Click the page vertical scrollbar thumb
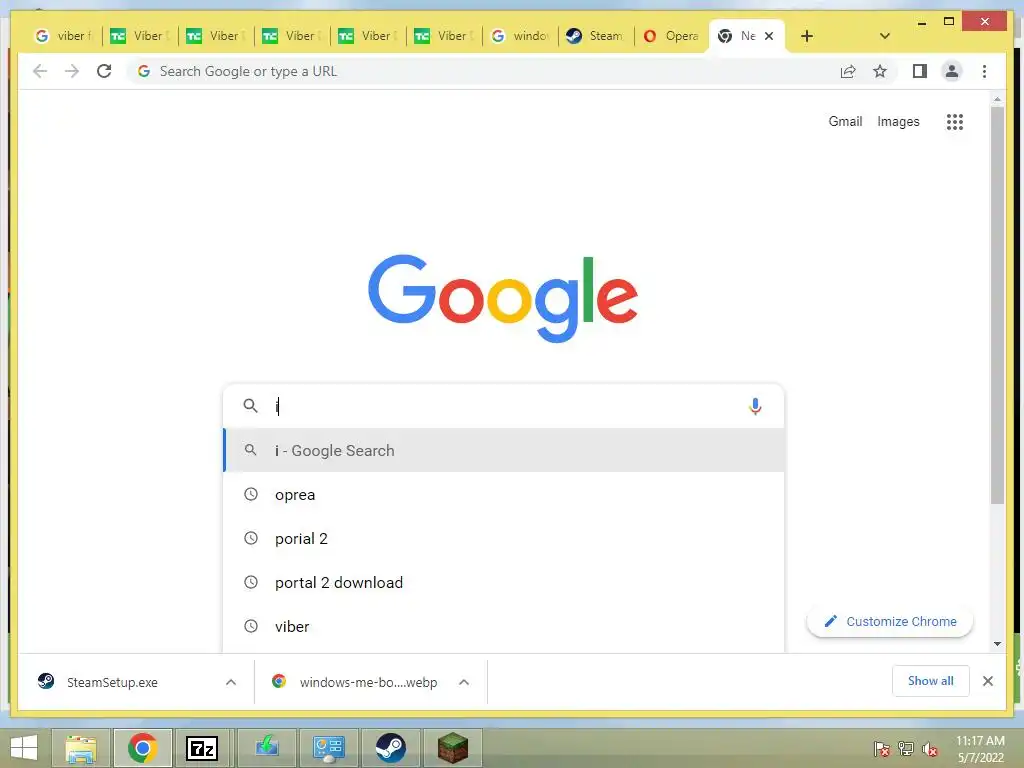Image resolution: width=1024 pixels, height=768 pixels. pyautogui.click(x=997, y=305)
